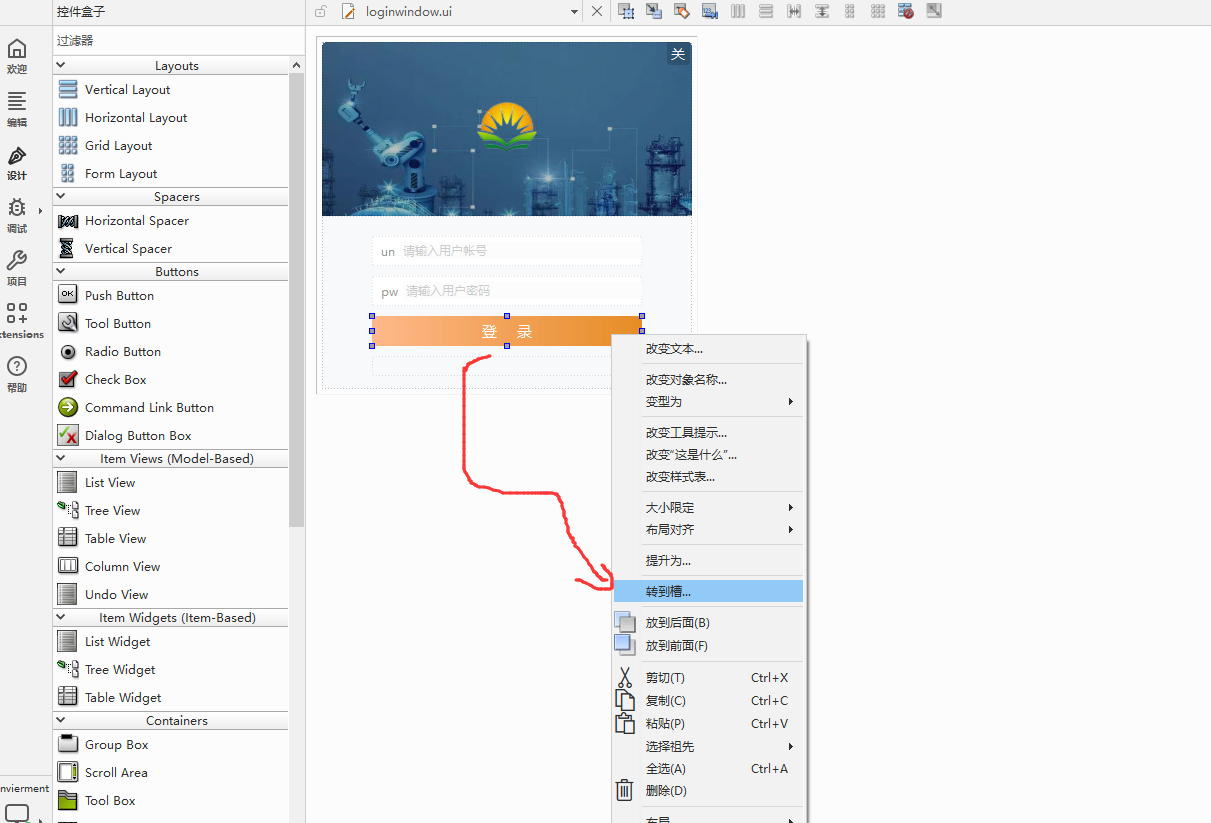Screen dimensions: 1211x823
Task: Click the widget box vertical scrollbar
Action: [296, 299]
